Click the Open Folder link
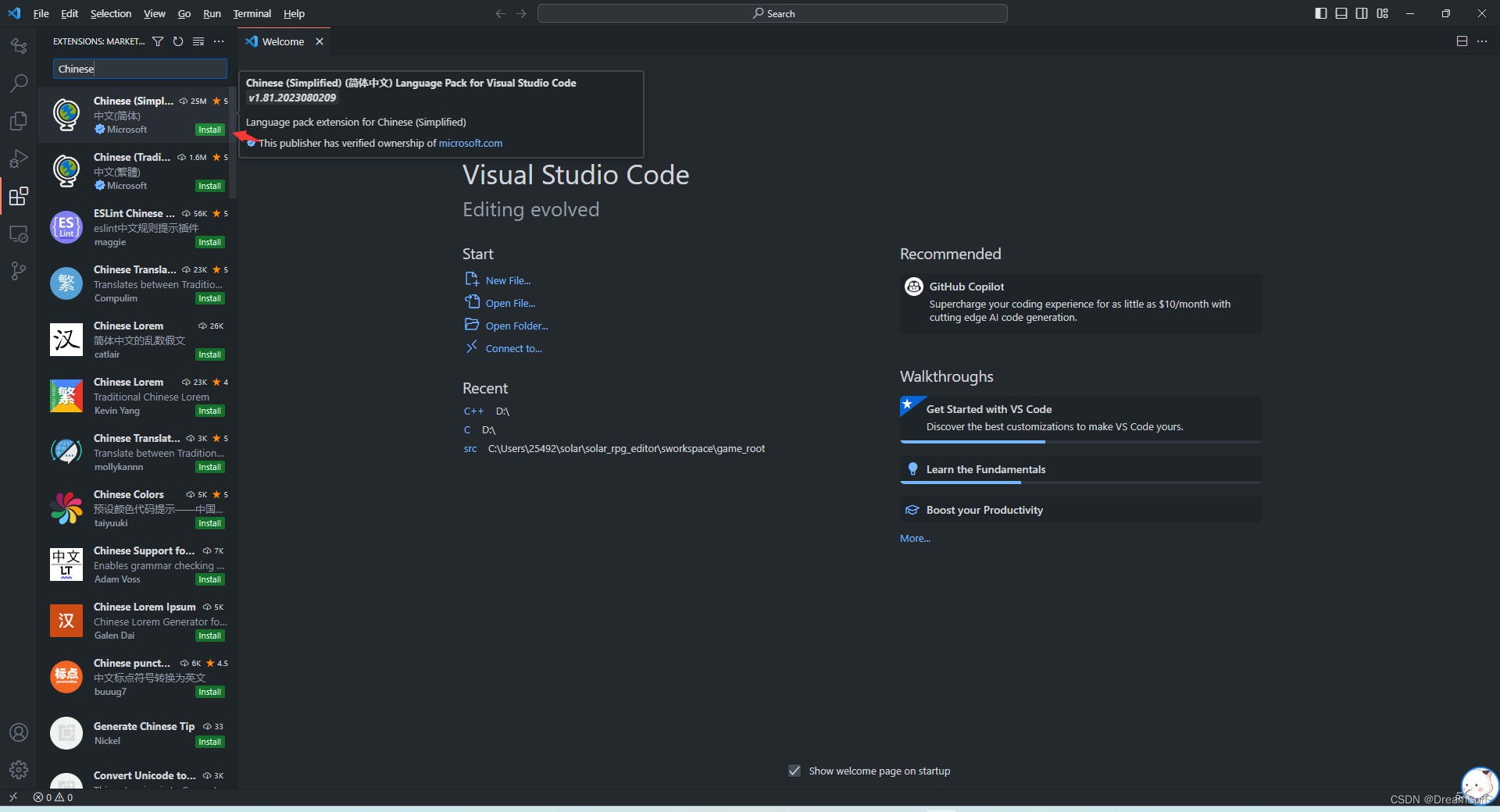Viewport: 1500px width, 812px height. 516,326
